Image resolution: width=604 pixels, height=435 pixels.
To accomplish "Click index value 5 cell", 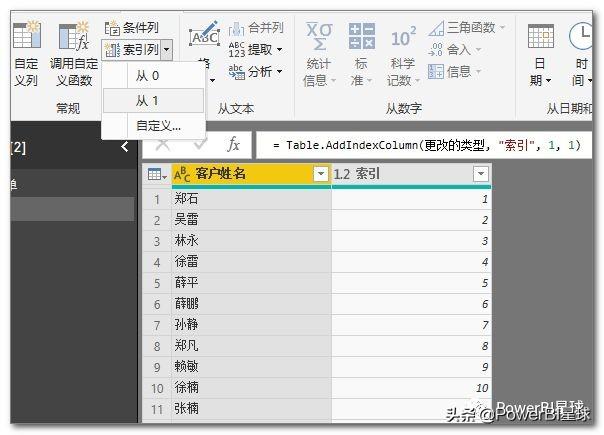I will [x=411, y=283].
